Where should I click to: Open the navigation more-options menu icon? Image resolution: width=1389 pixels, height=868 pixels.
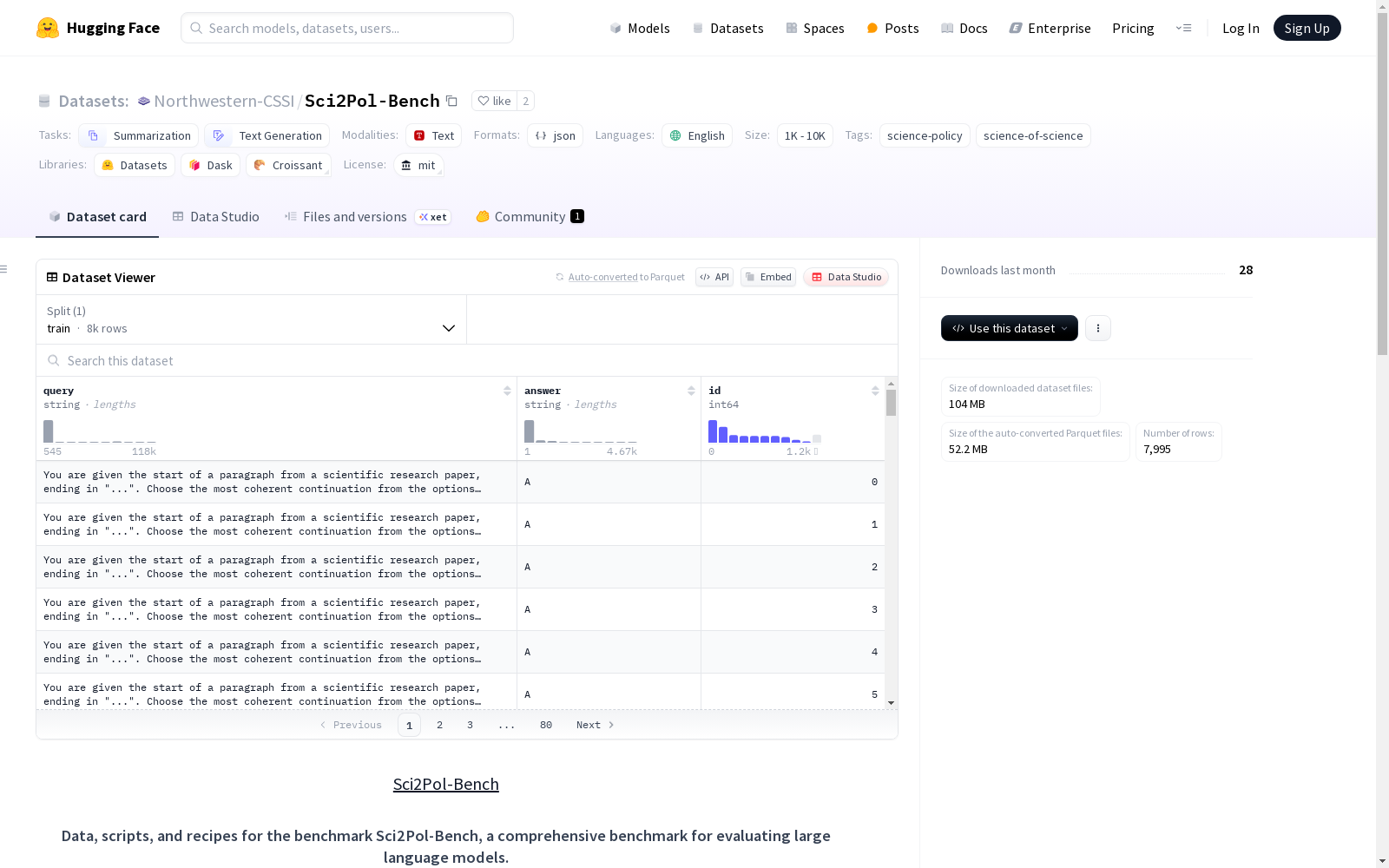coord(1183,28)
